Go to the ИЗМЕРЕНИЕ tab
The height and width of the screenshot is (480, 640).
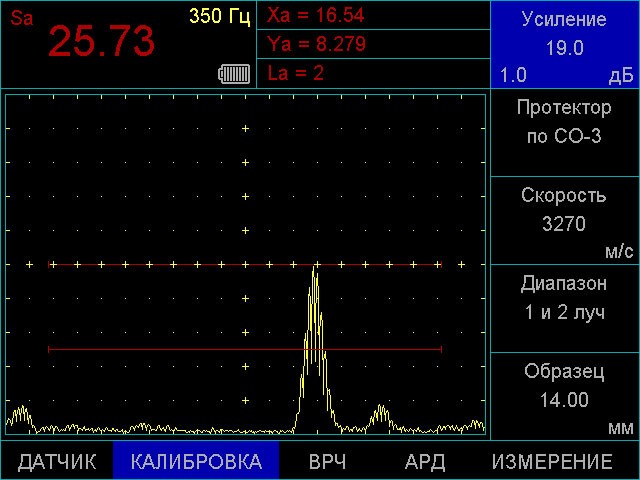point(552,462)
